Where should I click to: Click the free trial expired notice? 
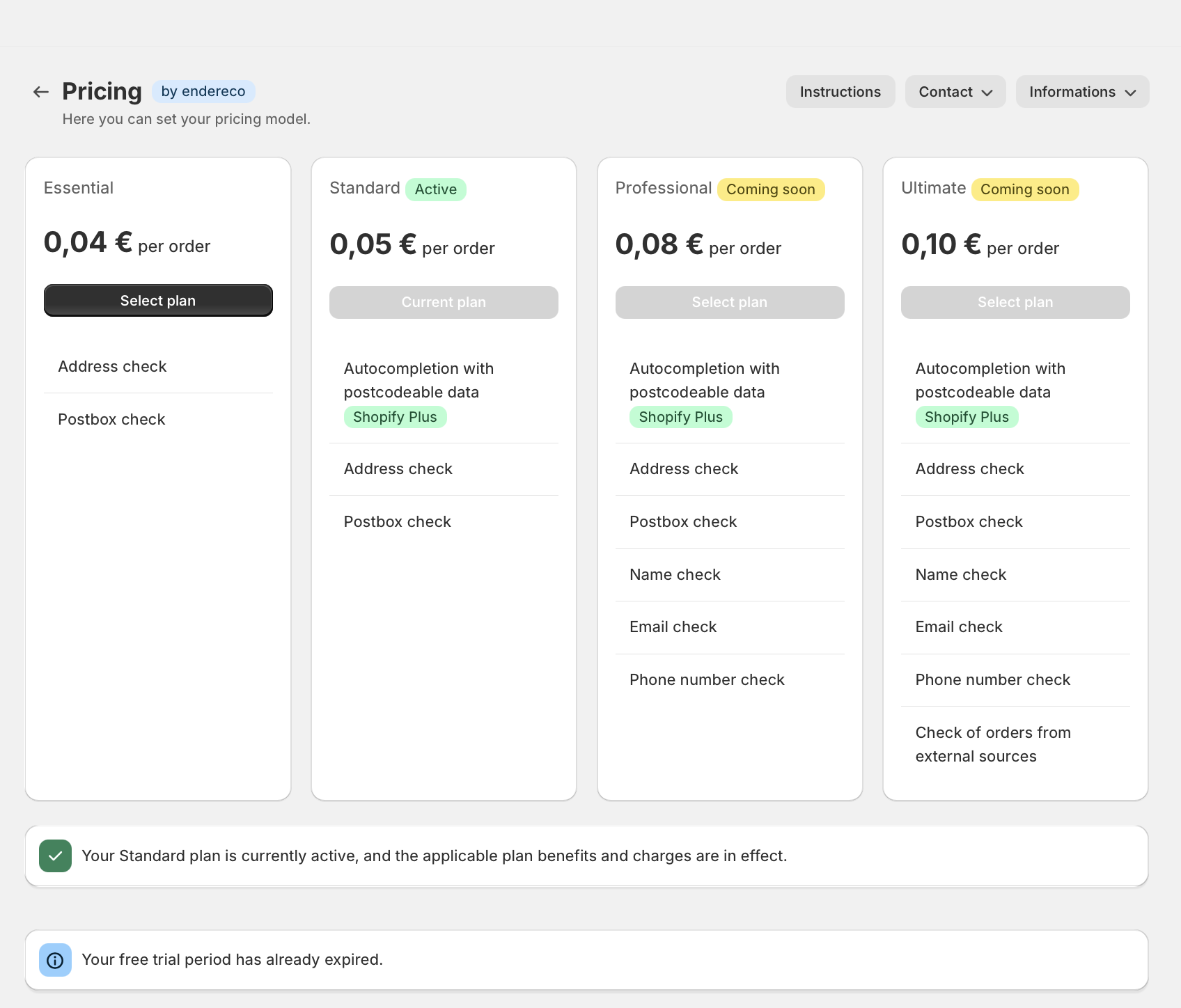[x=586, y=960]
